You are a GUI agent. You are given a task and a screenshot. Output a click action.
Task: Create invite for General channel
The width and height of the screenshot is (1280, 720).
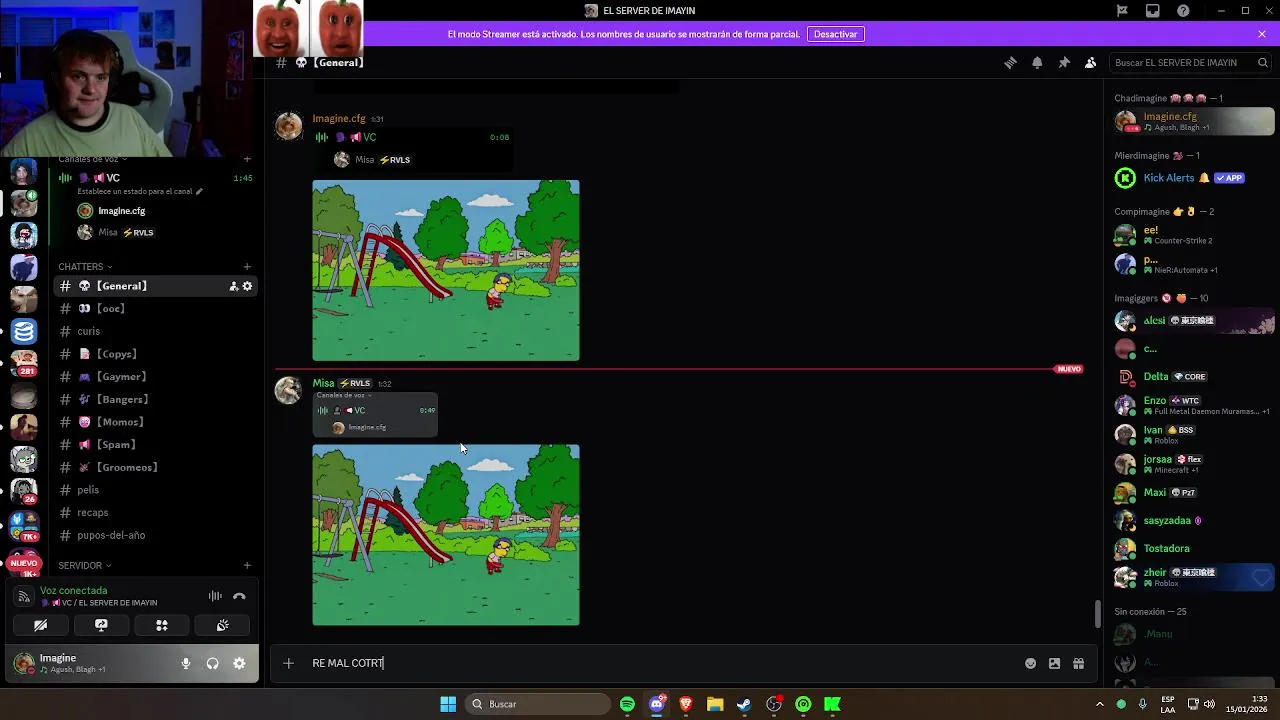click(x=233, y=286)
